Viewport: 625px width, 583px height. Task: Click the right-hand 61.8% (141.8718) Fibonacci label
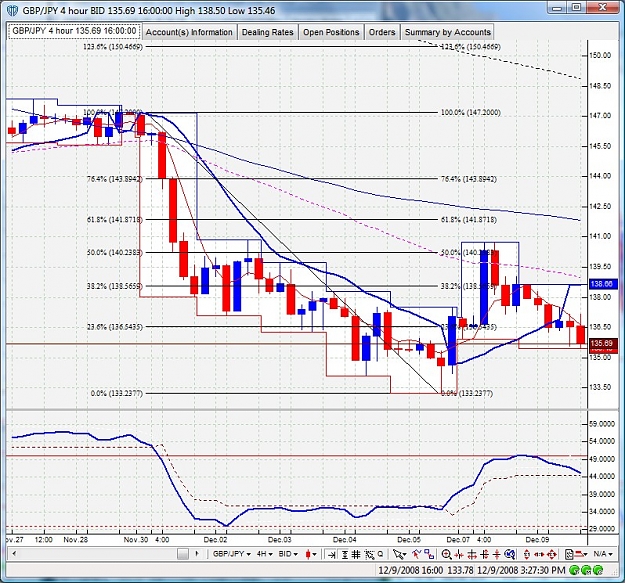tap(469, 220)
